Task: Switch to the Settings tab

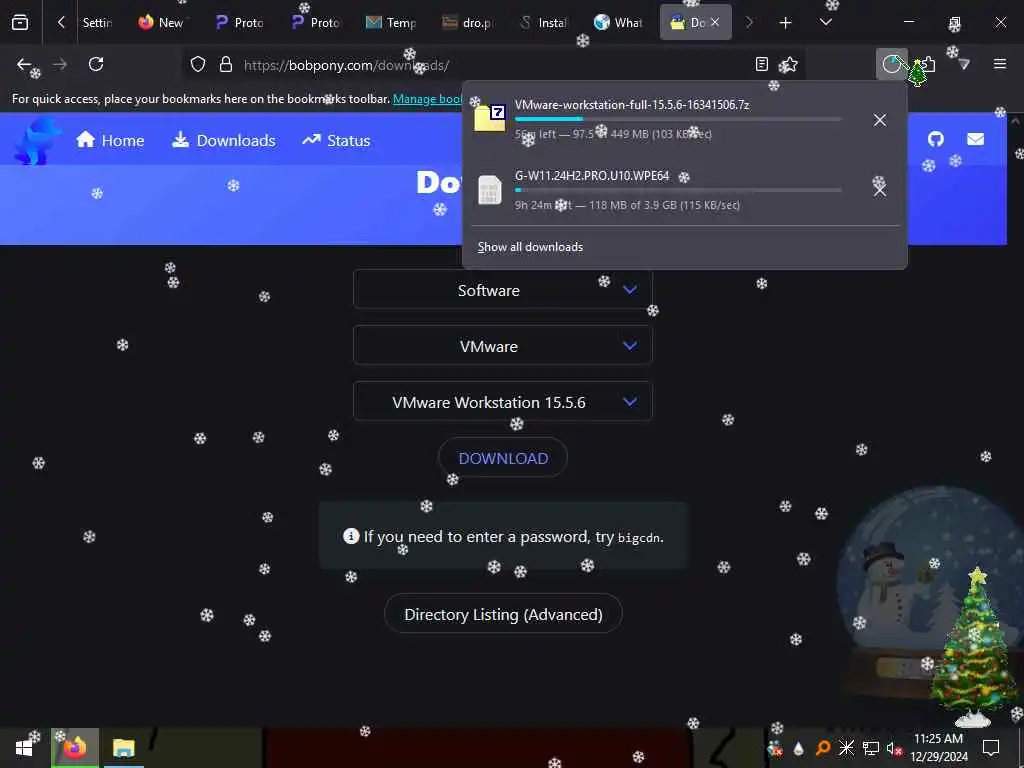Action: 97,22
